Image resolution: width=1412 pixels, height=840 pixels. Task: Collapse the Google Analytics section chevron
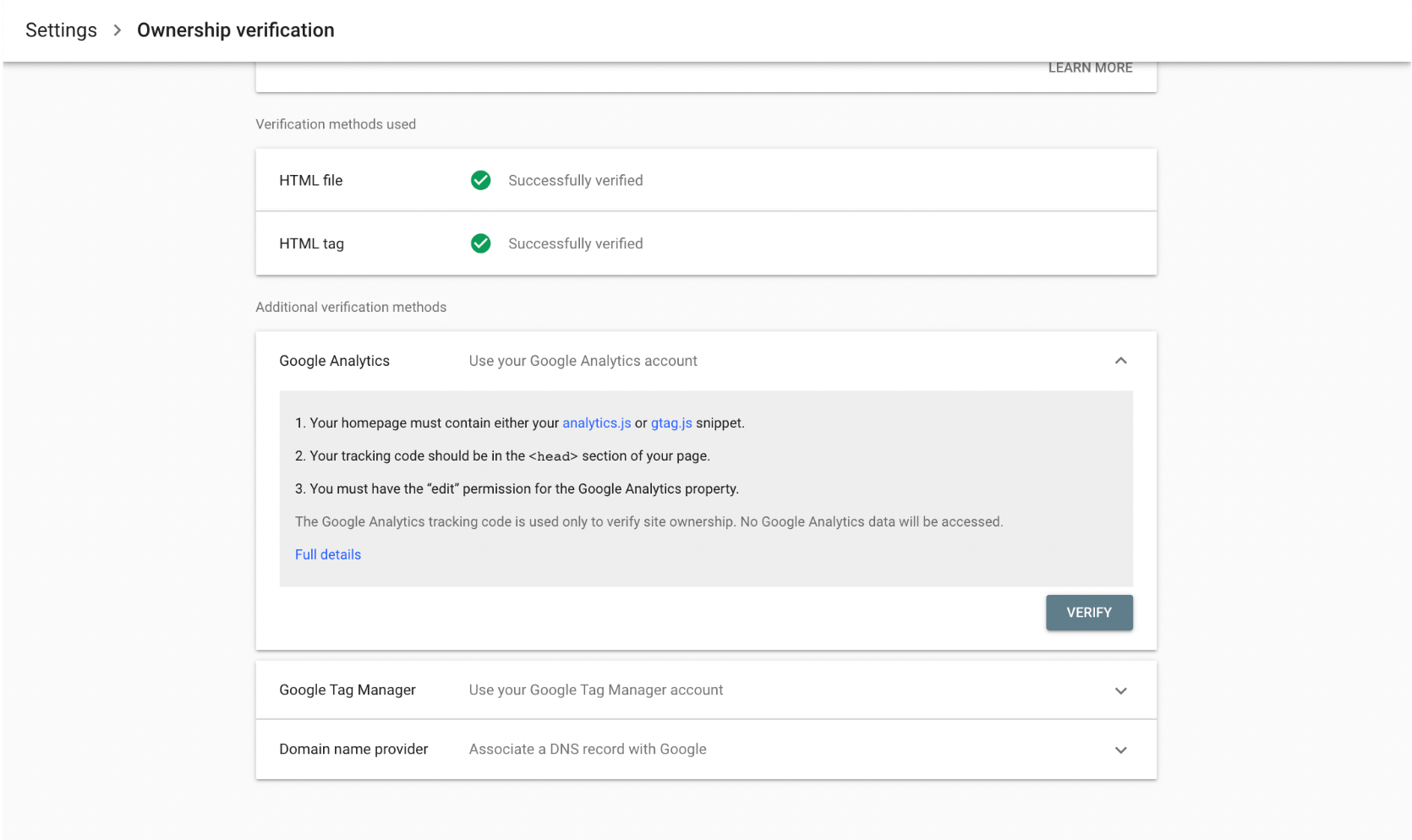coord(1120,361)
